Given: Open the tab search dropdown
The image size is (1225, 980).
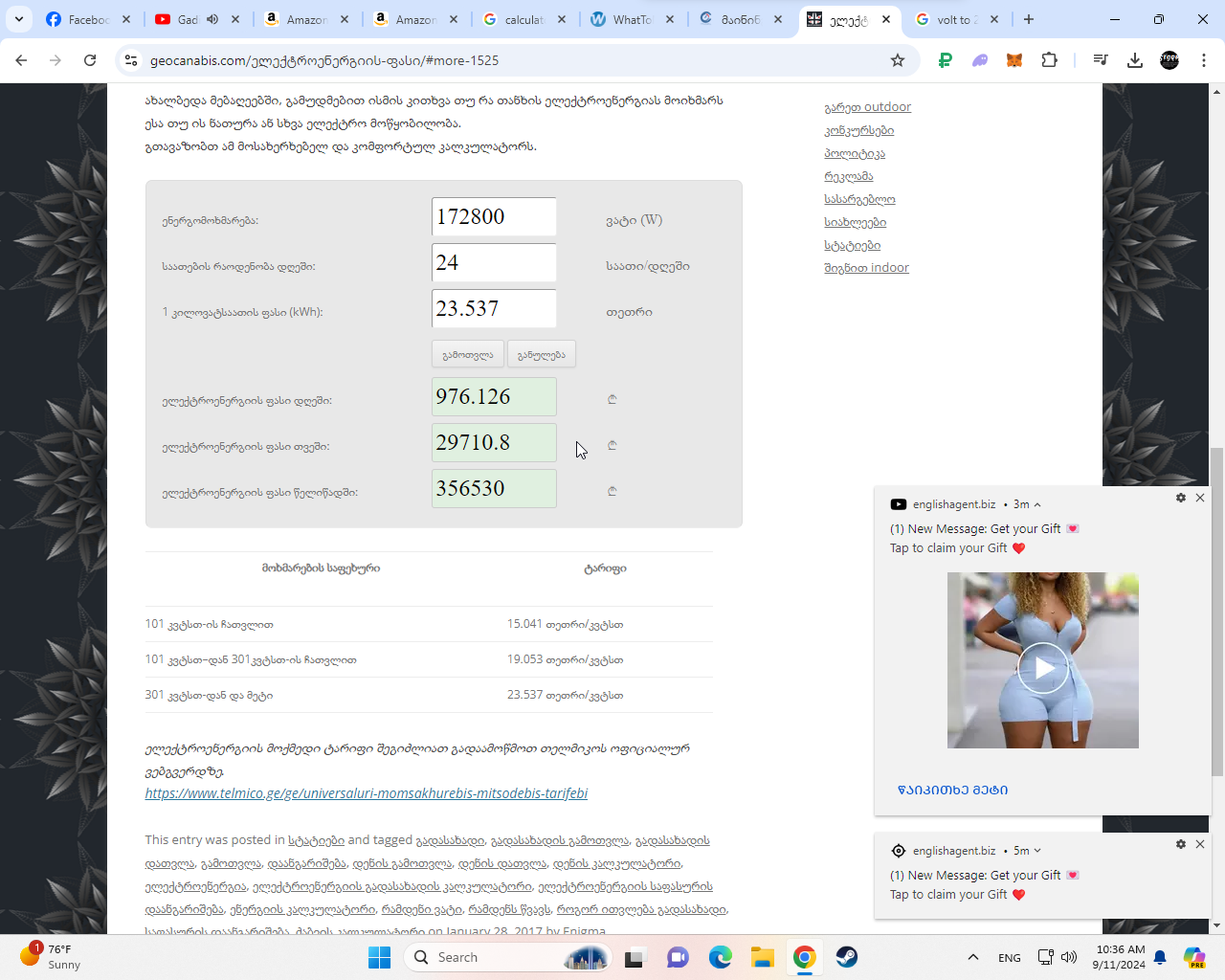Looking at the screenshot, I should point(19,19).
